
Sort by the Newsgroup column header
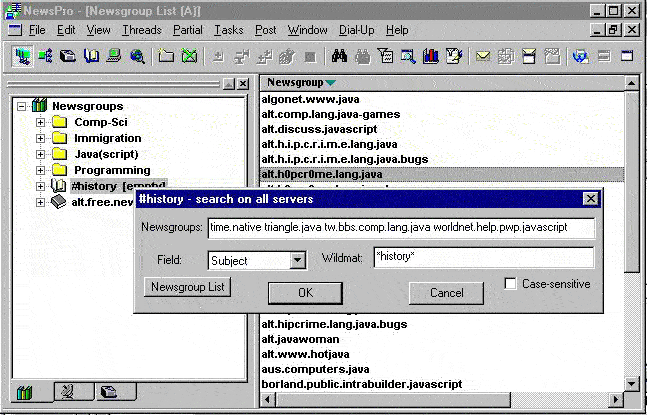442,83
